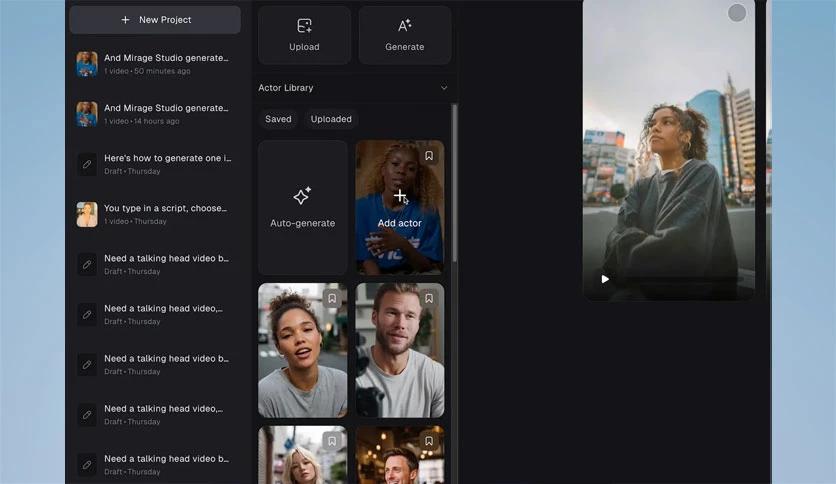
Task: Switch to the Uploaded tab
Action: 331,119
